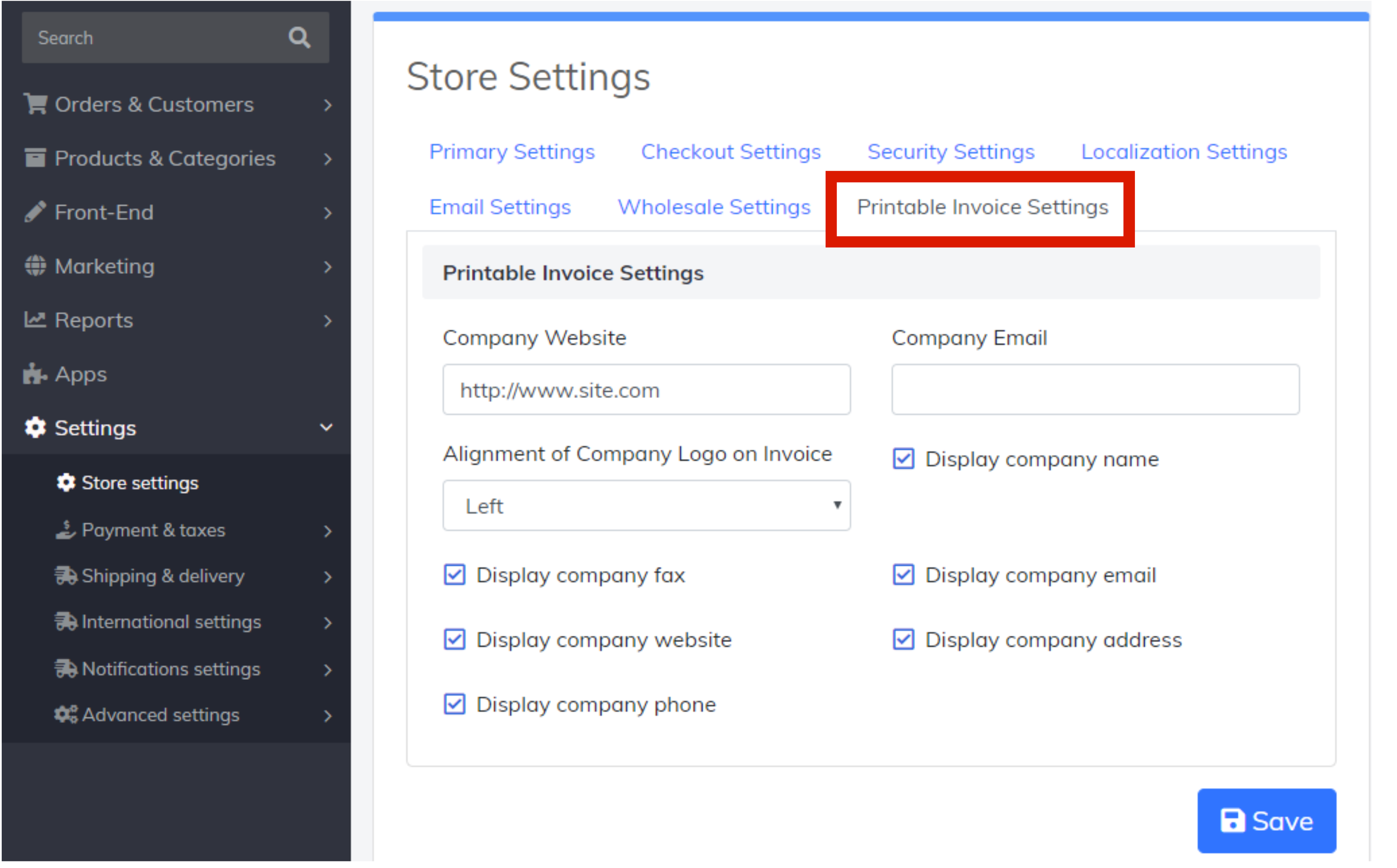Click the Orders & Customers cart icon
The image size is (1397, 868).
point(36,105)
